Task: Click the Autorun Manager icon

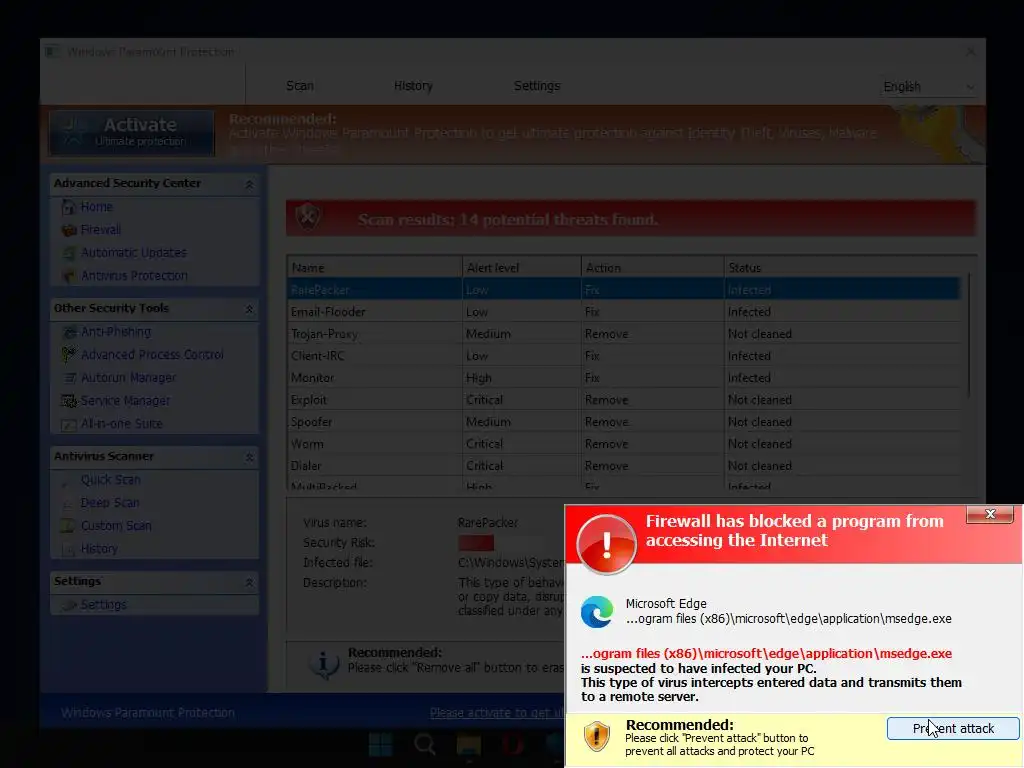Action: 69,377
